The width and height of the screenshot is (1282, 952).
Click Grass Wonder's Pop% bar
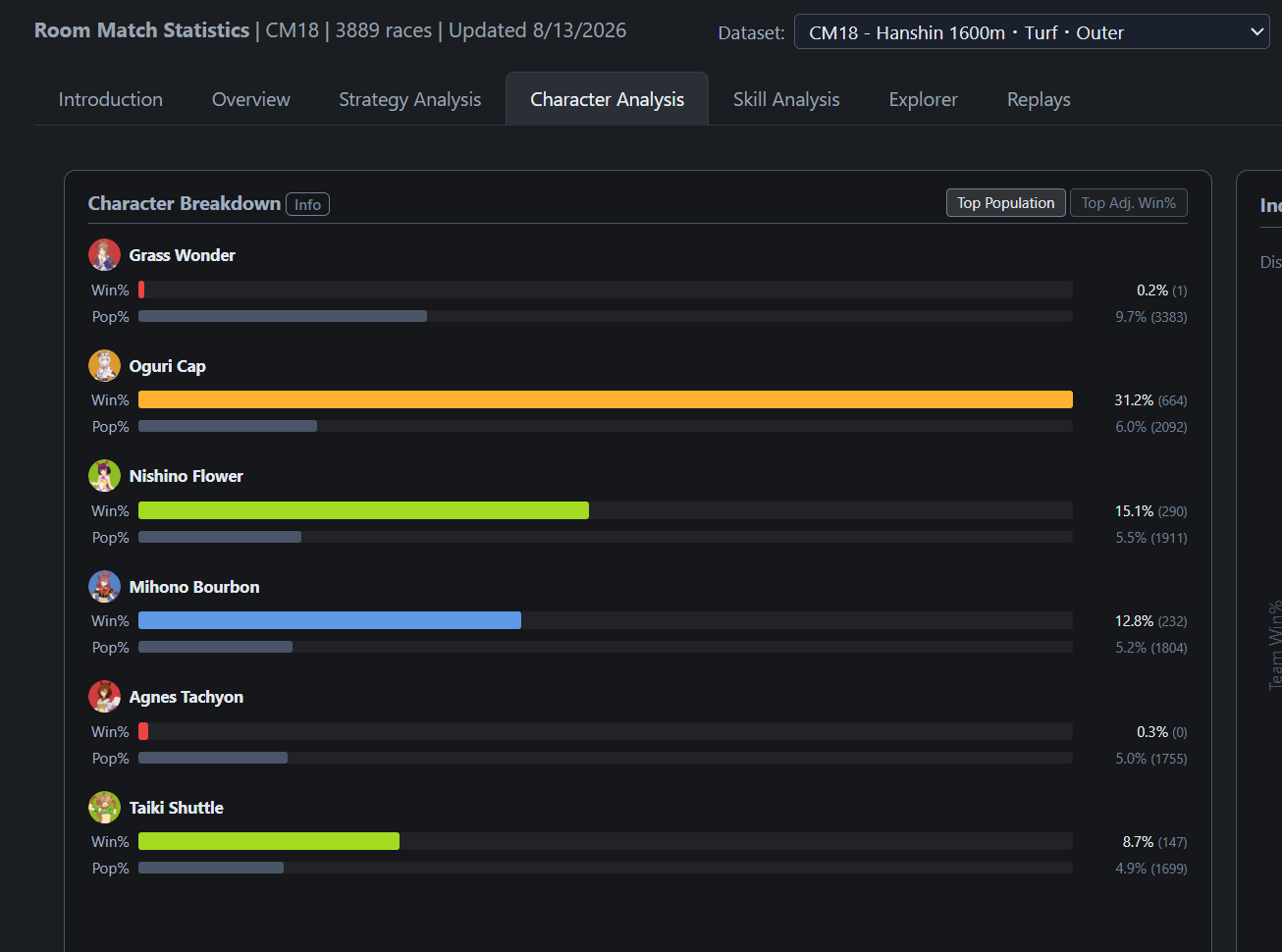point(283,316)
